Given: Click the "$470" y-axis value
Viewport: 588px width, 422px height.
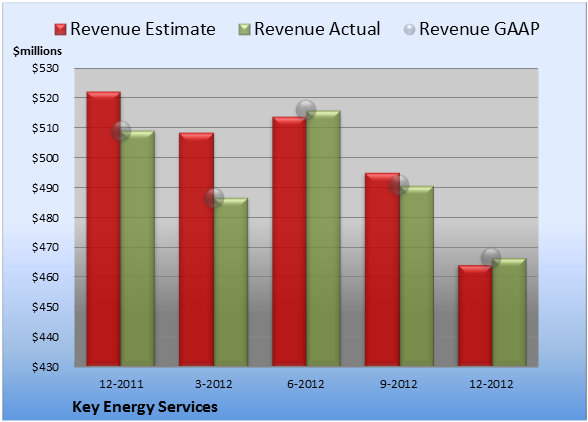Looking at the screenshot, I should [45, 247].
